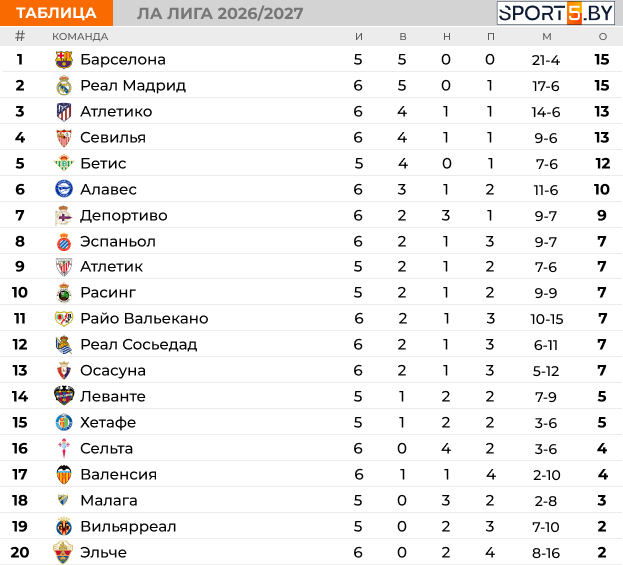Select the Atlético Madrid crest icon
The width and height of the screenshot is (623, 565).
point(64,112)
